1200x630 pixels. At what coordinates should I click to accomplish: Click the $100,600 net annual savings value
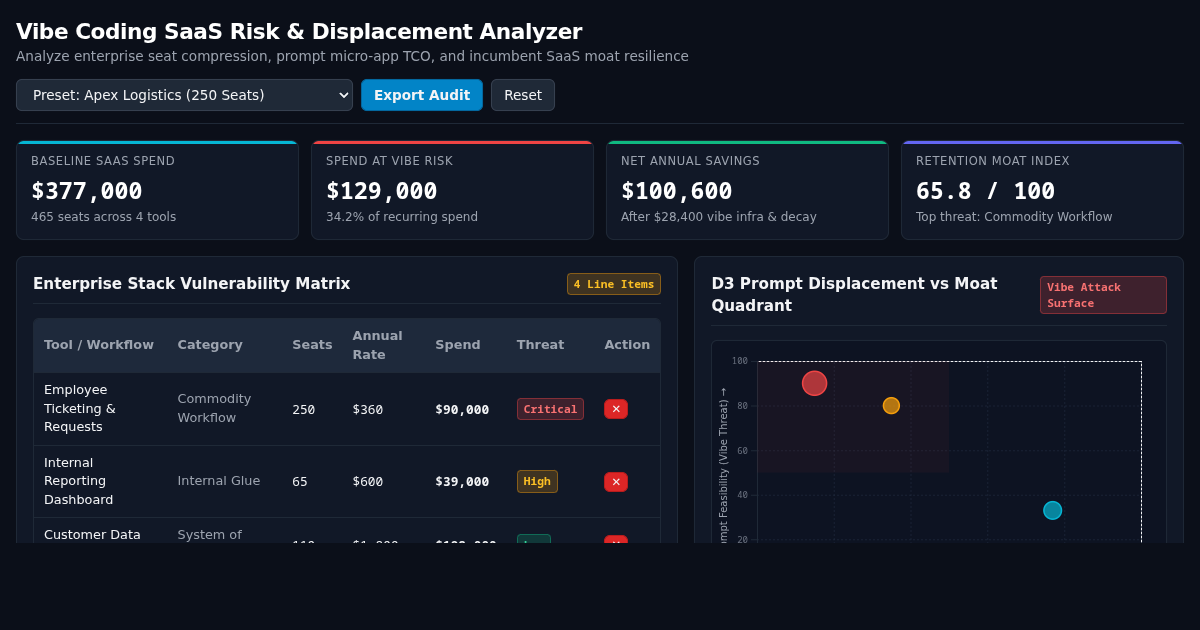pos(677,191)
